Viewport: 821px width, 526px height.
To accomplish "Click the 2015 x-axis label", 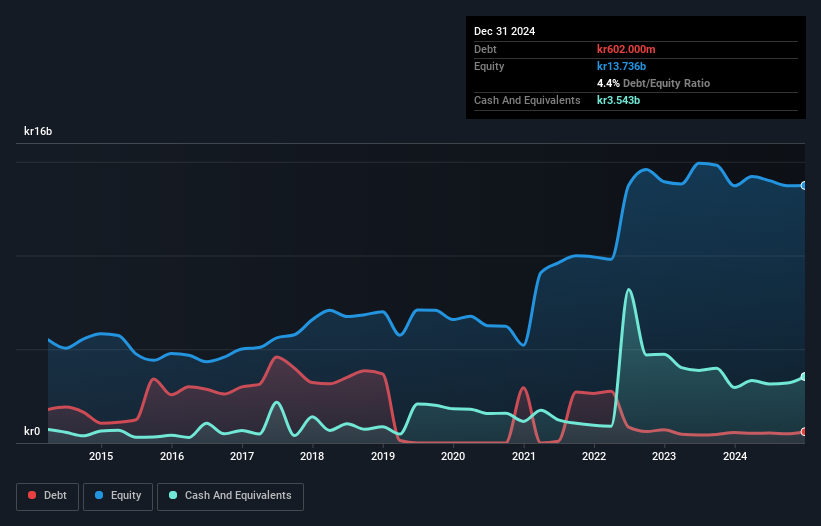I will [101, 456].
